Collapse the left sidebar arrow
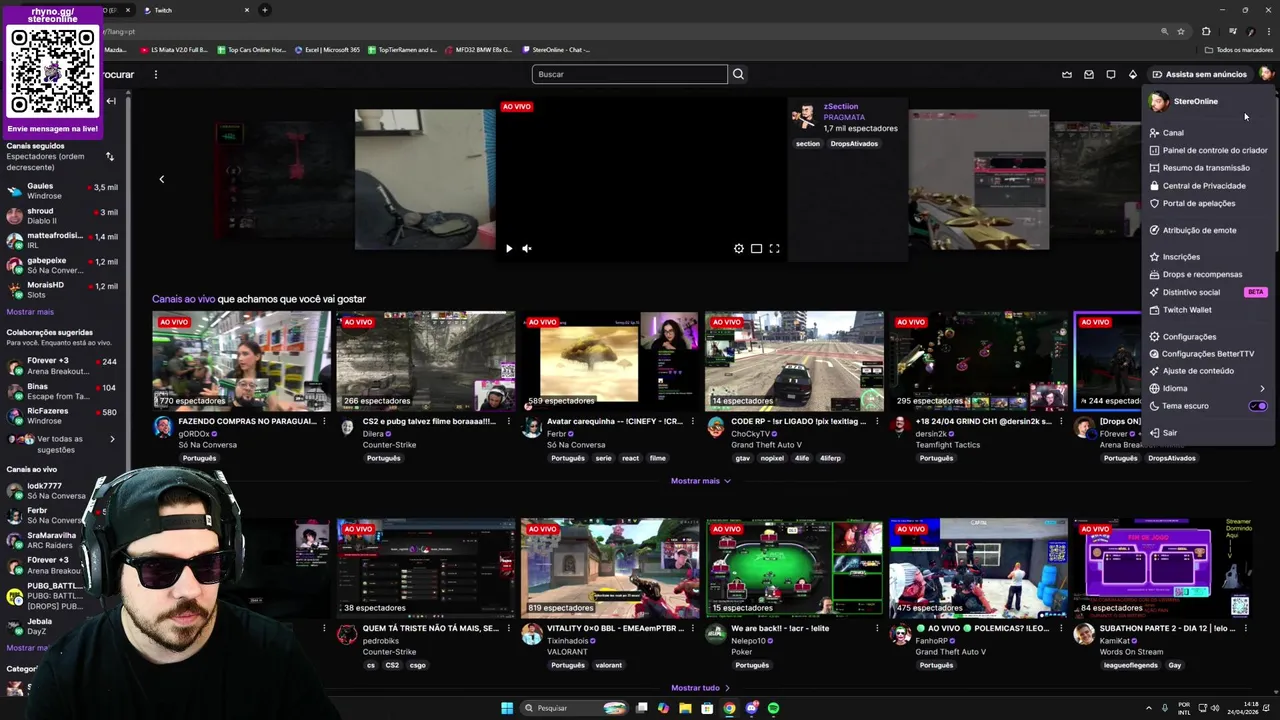 point(111,101)
